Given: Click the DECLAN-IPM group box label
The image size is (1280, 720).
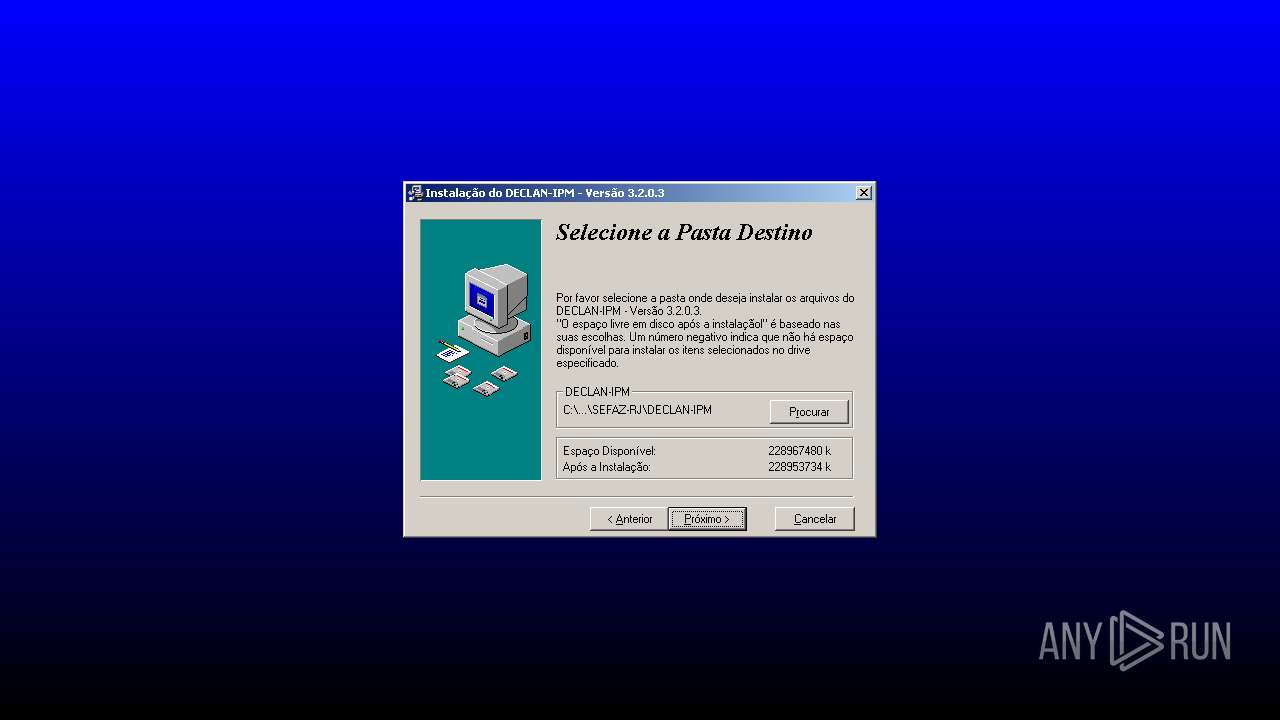Looking at the screenshot, I should coord(597,392).
